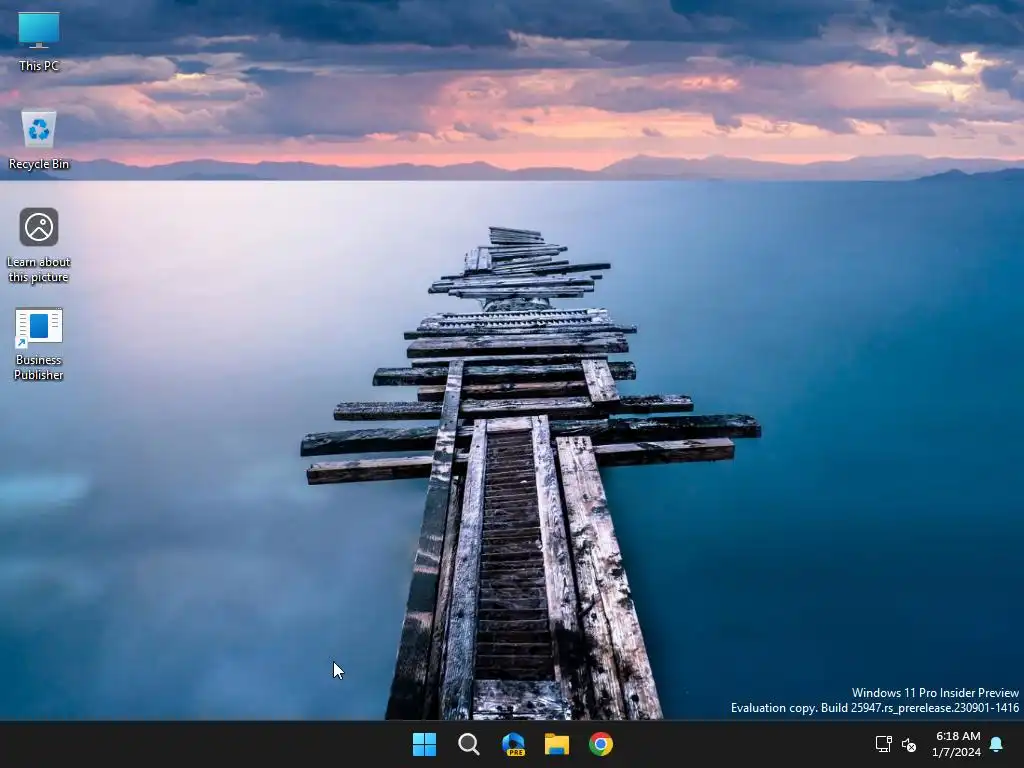Click Learn about this picture icon
This screenshot has height=768, width=1024.
[x=39, y=245]
